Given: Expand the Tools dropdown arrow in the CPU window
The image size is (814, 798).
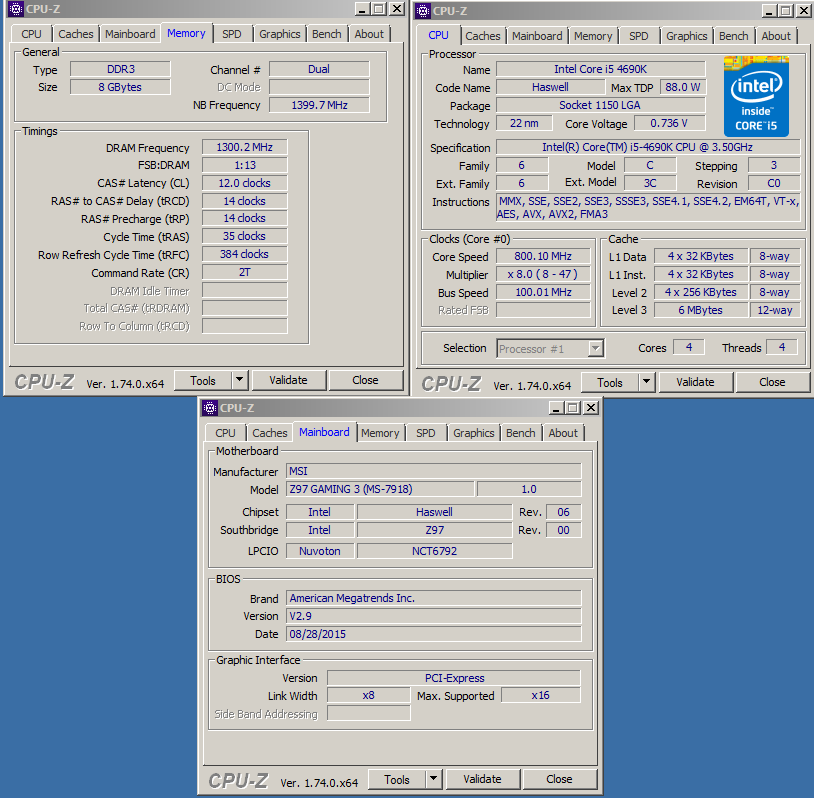Looking at the screenshot, I should [646, 382].
